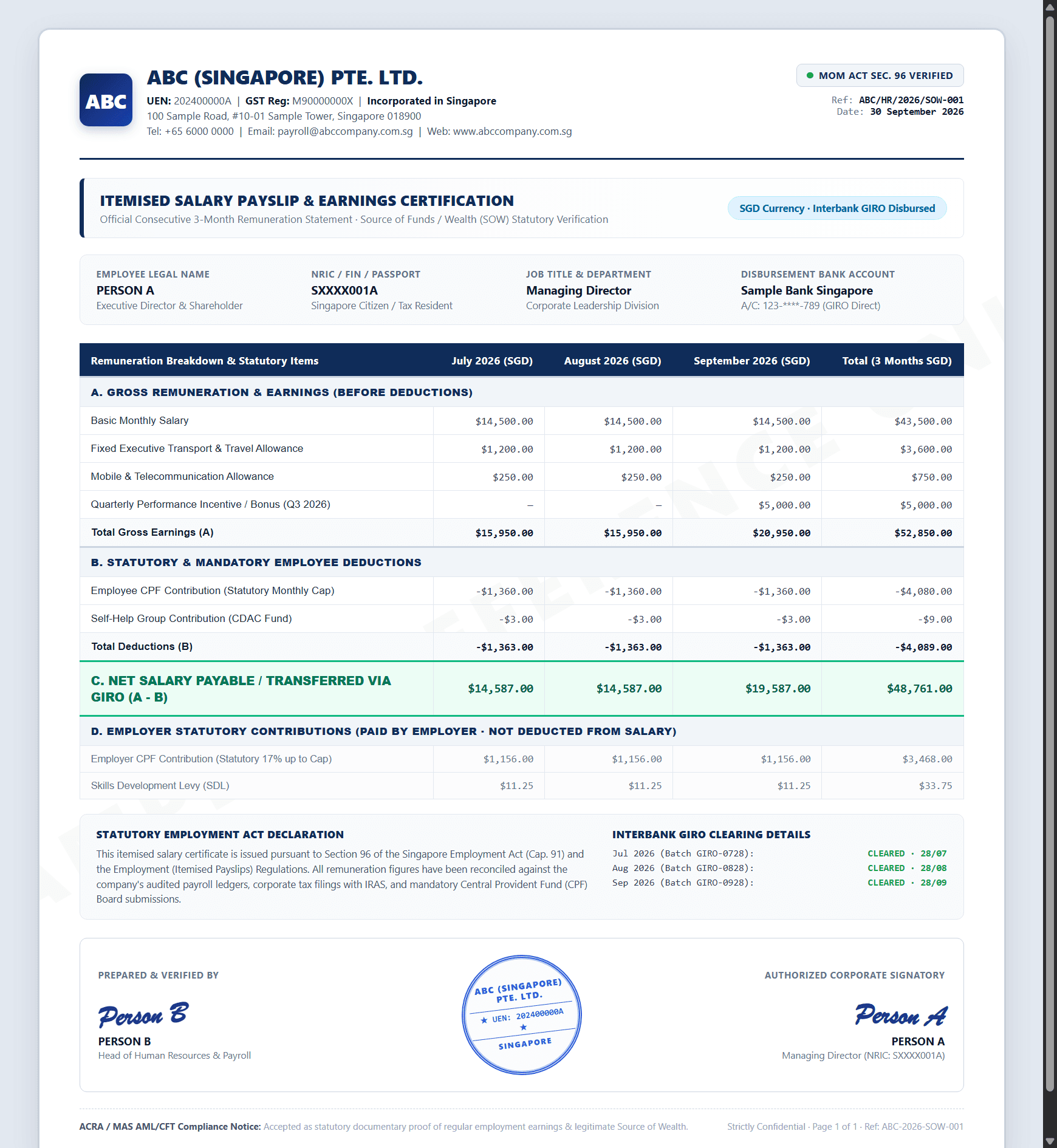The height and width of the screenshot is (1148, 1057).
Task: Click the Mobile & Telecommunication Allowance total $750.00
Action: tap(931, 477)
